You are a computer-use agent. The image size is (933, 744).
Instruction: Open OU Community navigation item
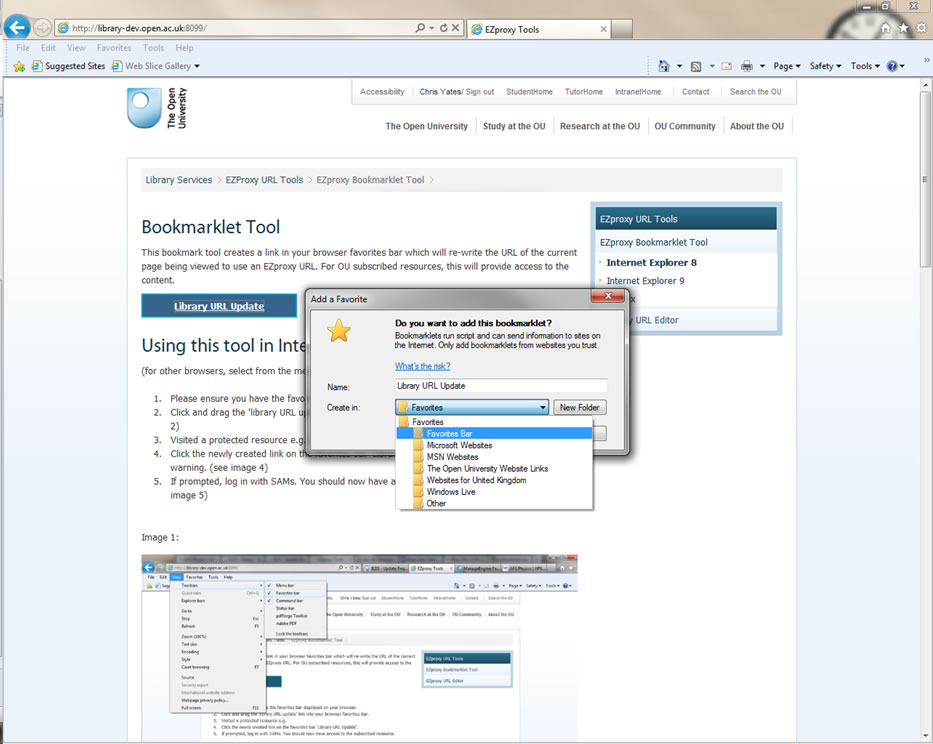pos(685,126)
